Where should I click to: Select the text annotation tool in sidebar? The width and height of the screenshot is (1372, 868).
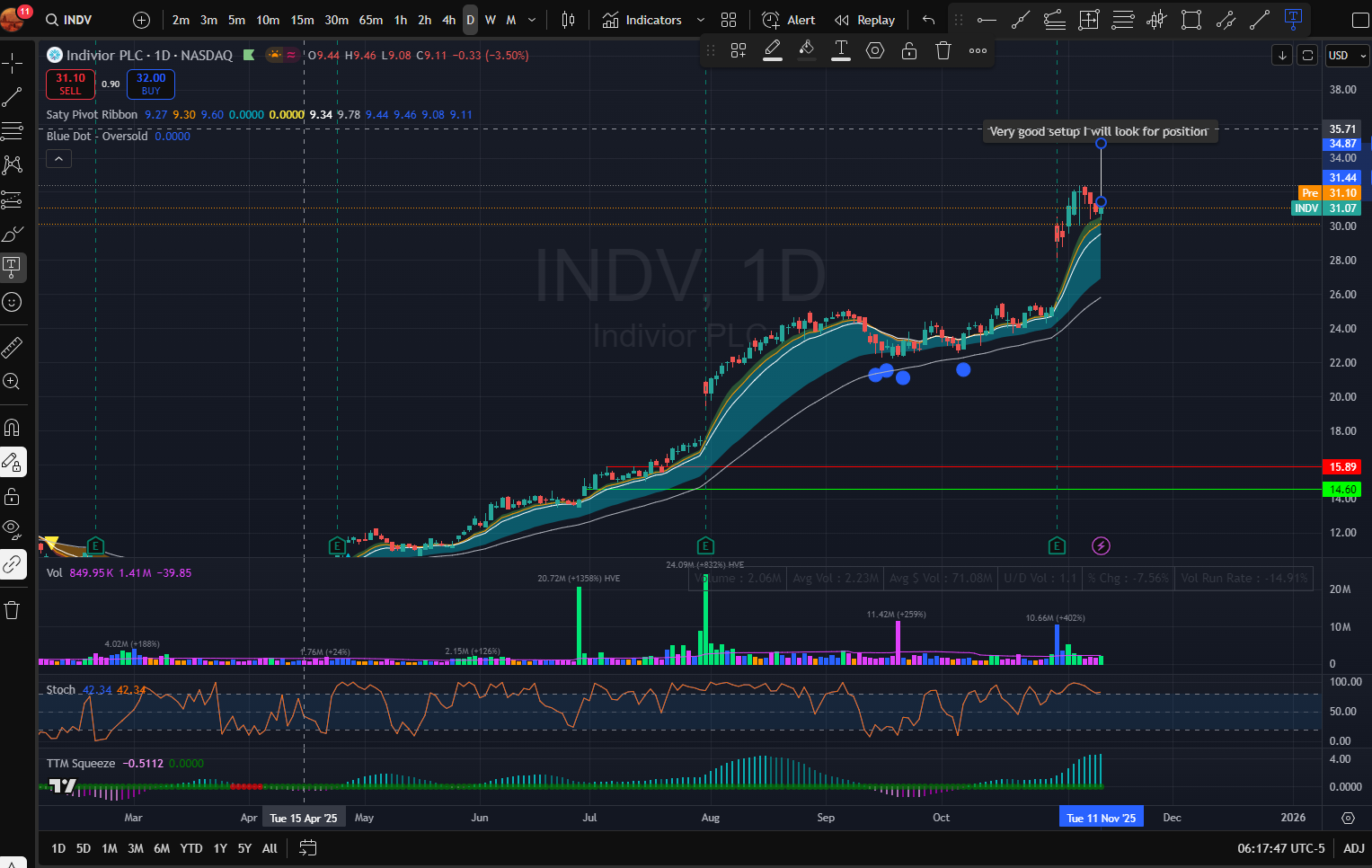[x=13, y=267]
